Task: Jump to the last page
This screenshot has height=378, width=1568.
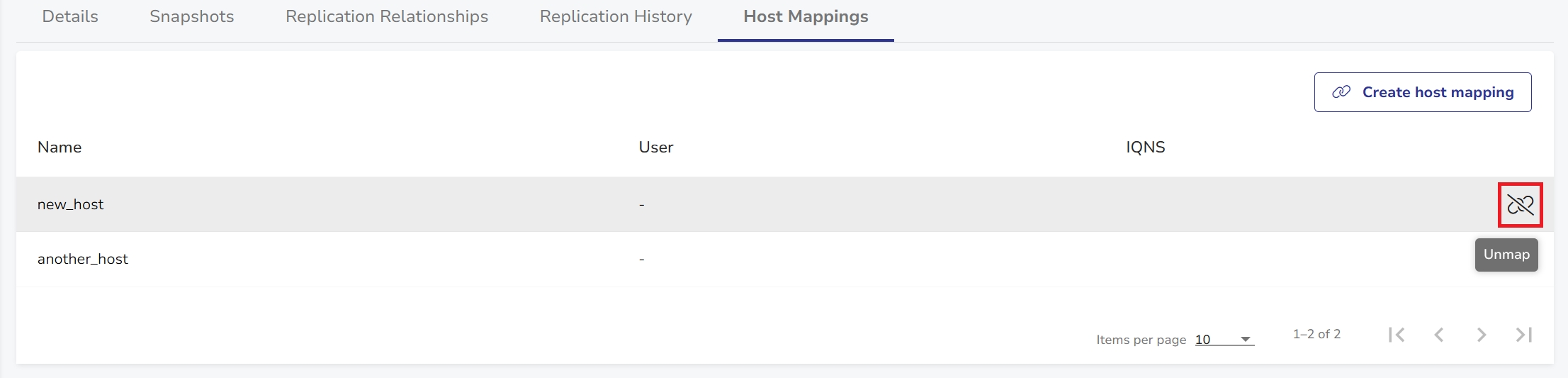Action: point(1523,335)
